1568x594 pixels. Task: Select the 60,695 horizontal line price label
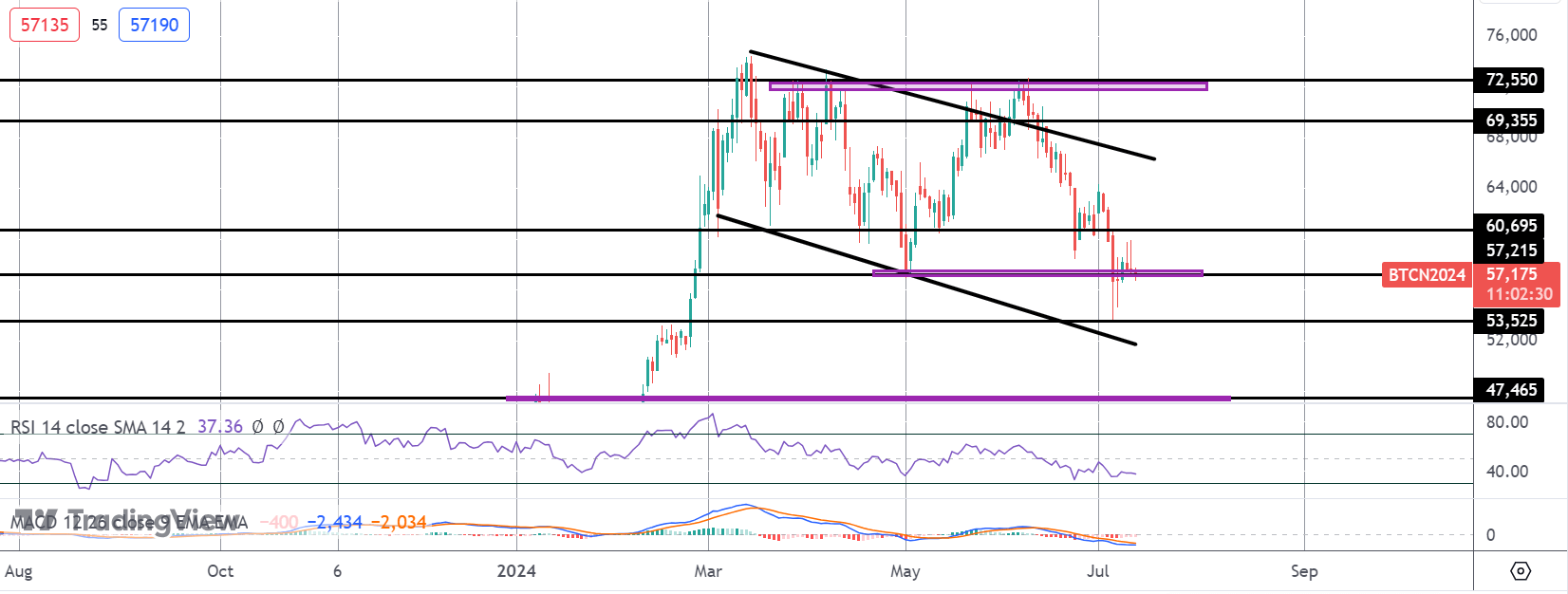click(1511, 226)
